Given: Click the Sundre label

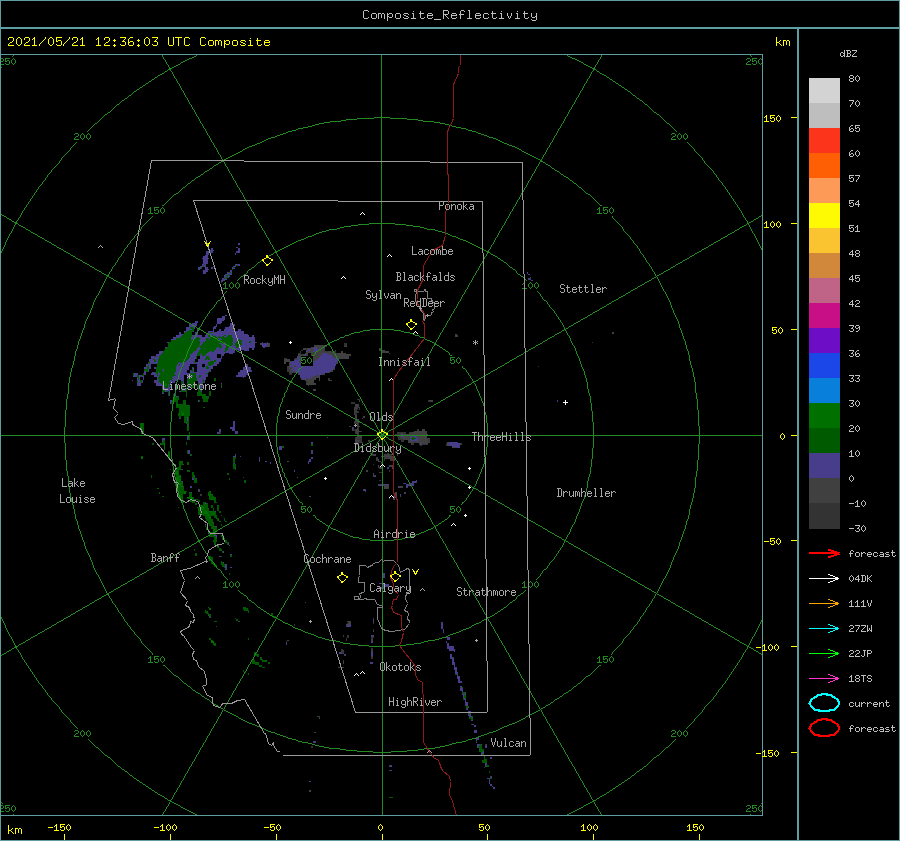Looking at the screenshot, I should (x=303, y=414).
